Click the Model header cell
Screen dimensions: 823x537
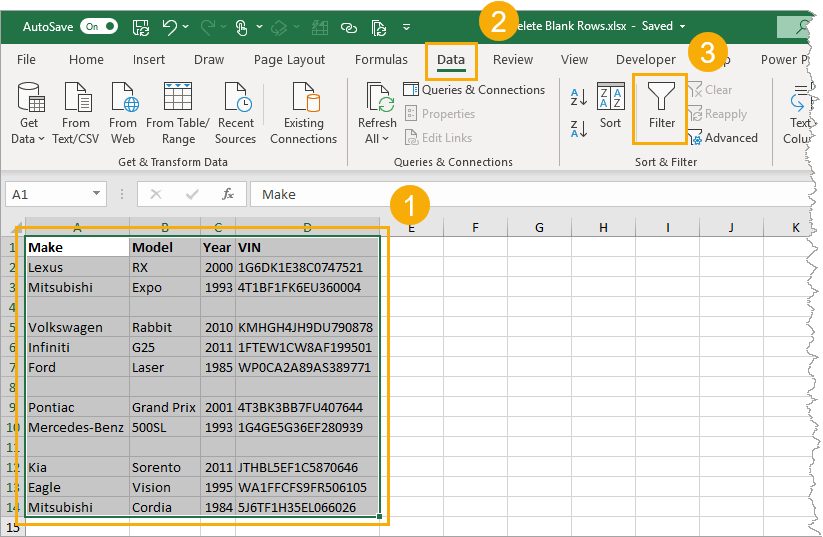click(x=165, y=247)
